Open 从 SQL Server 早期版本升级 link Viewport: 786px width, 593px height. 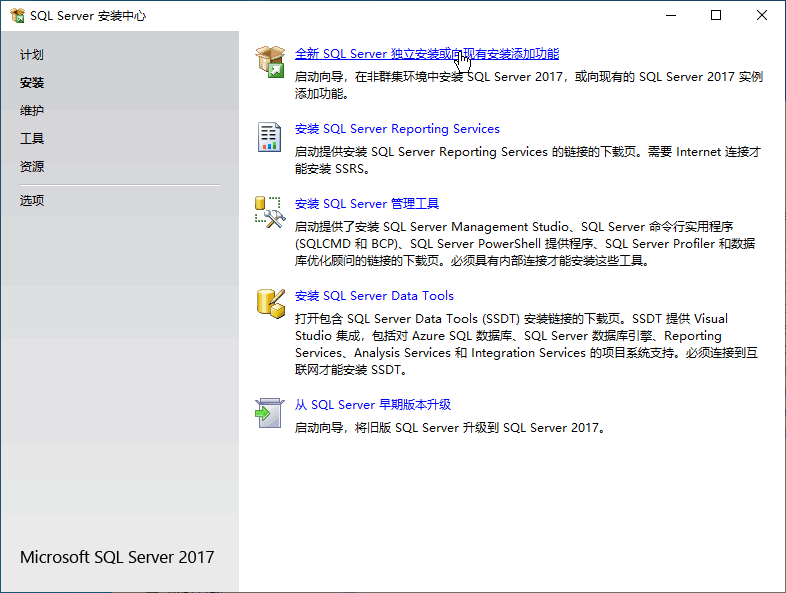tap(373, 405)
